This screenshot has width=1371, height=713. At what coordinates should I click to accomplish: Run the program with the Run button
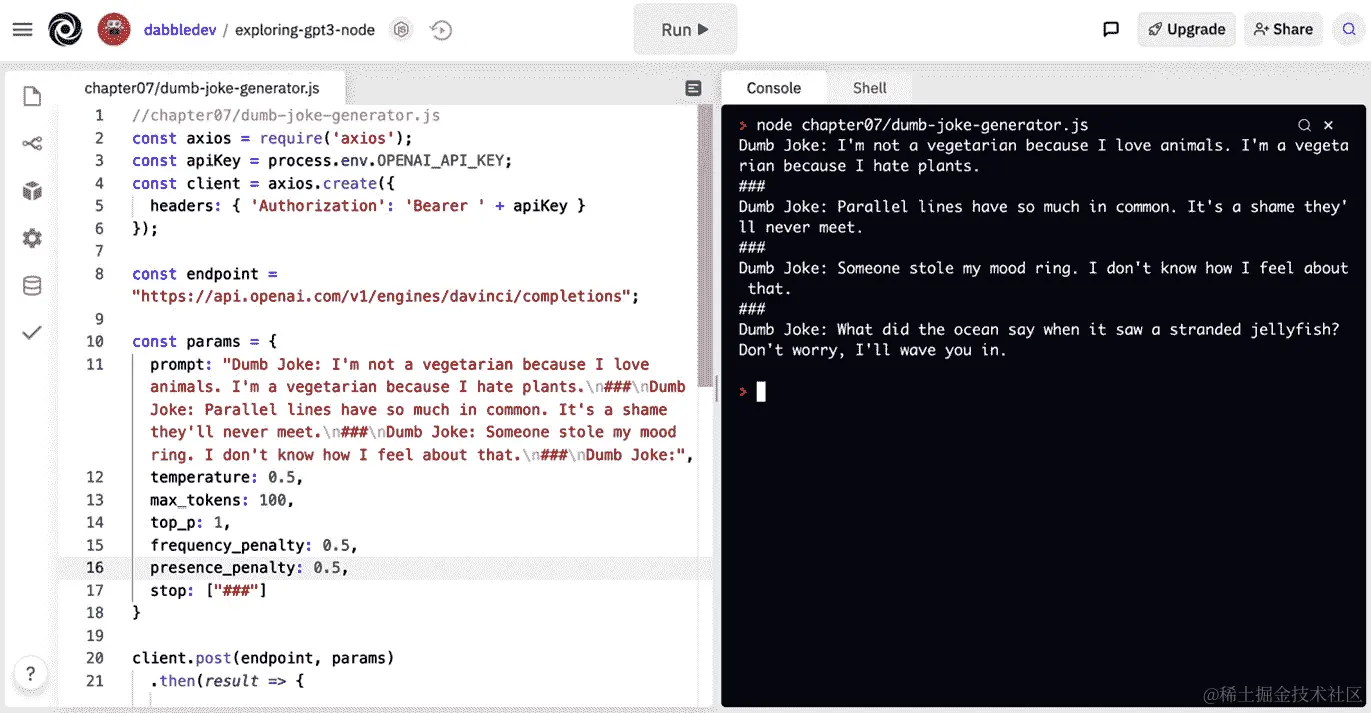tap(684, 29)
